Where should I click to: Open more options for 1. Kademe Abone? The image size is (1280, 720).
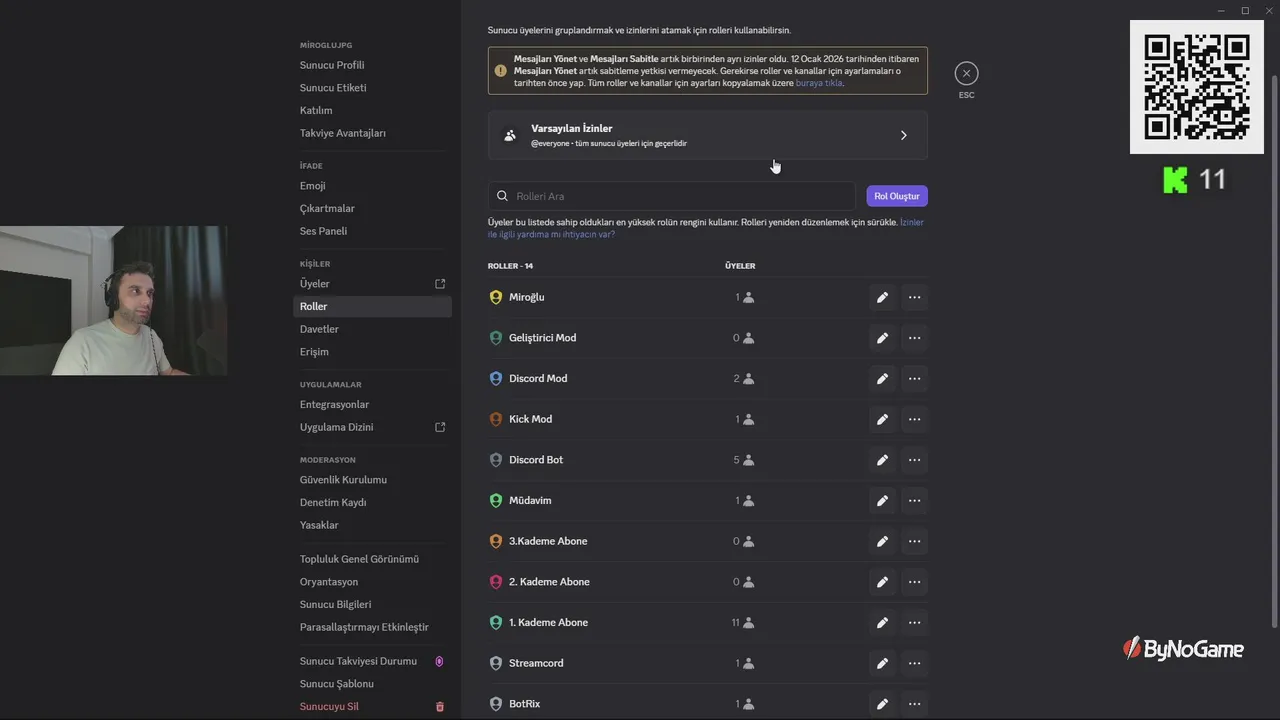pos(914,623)
